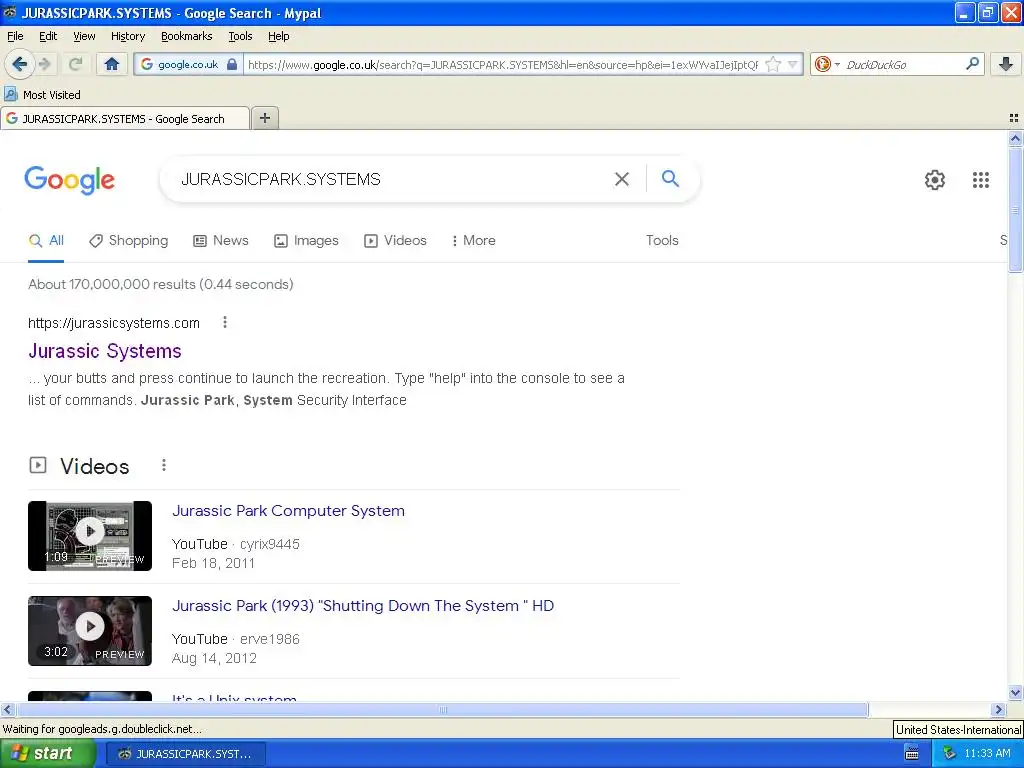
Task: Click the keyboard icon in system tray
Action: point(912,754)
